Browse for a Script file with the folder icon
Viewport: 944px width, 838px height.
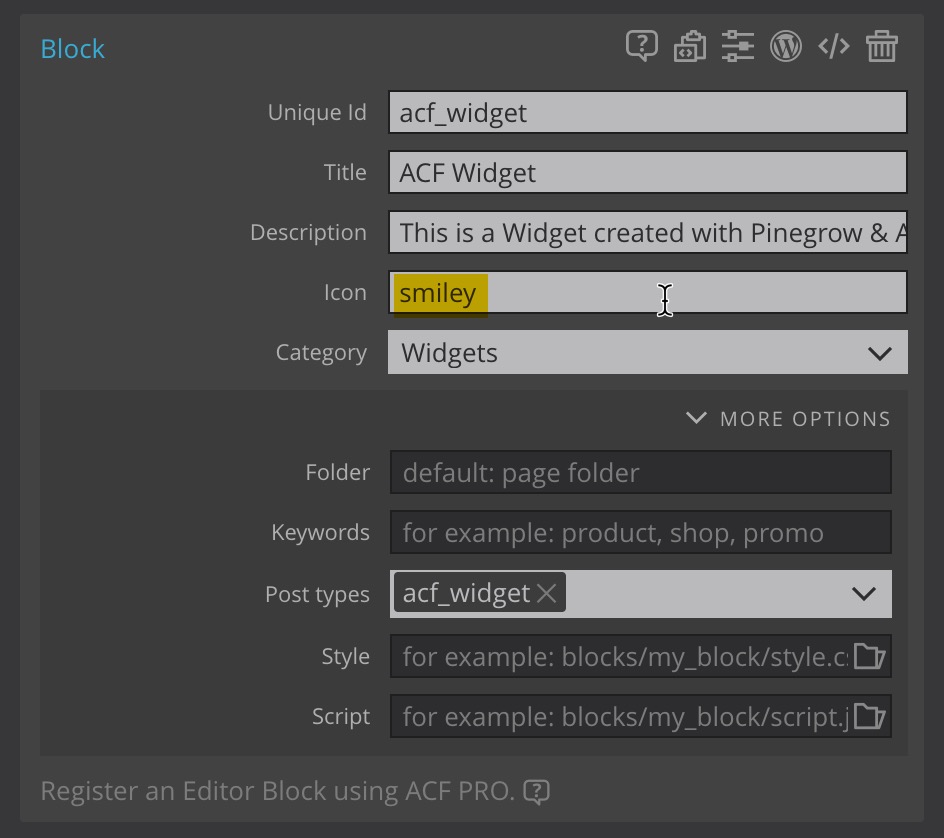coord(869,716)
